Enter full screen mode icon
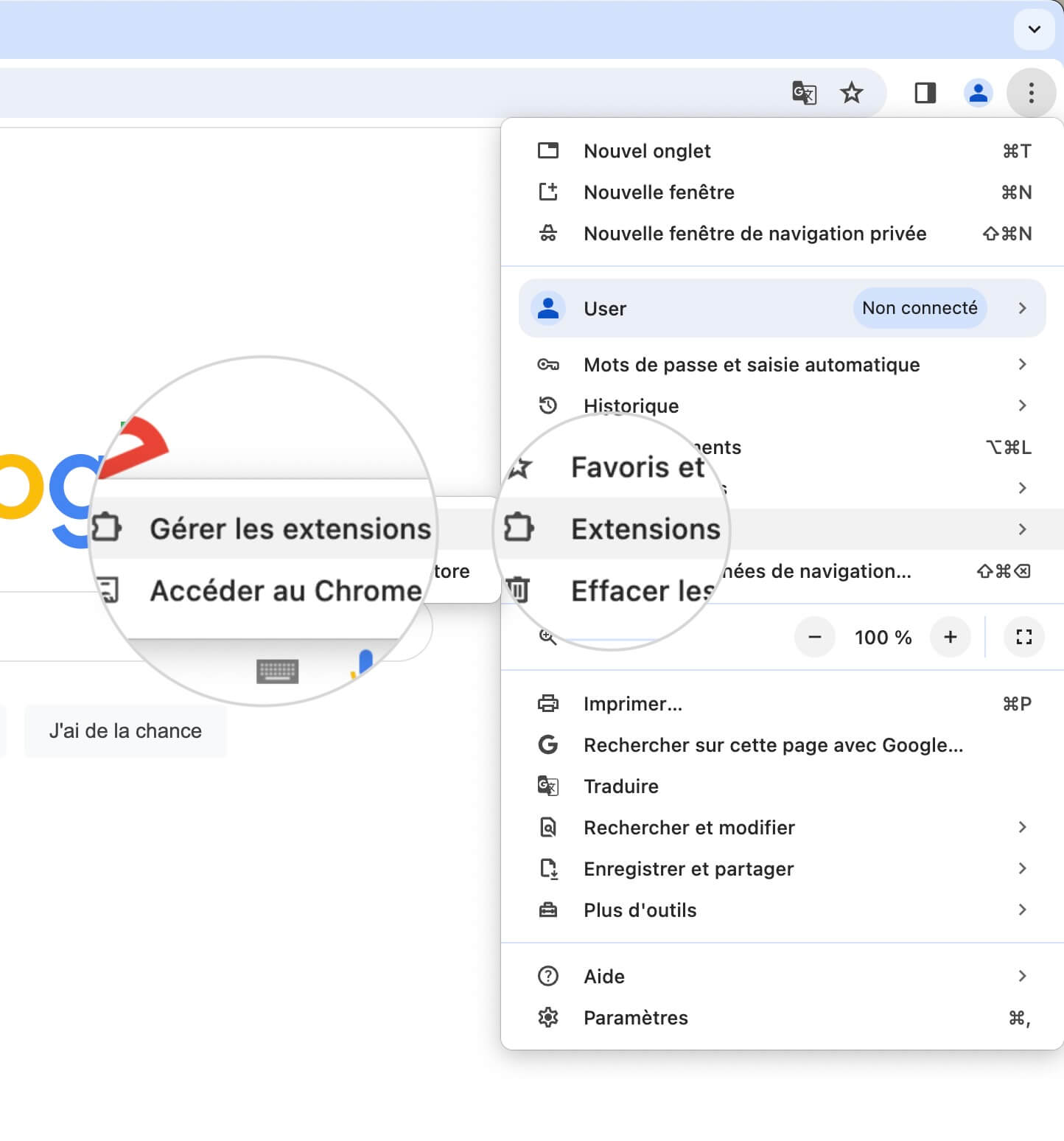The height and width of the screenshot is (1141, 1064). (1024, 637)
